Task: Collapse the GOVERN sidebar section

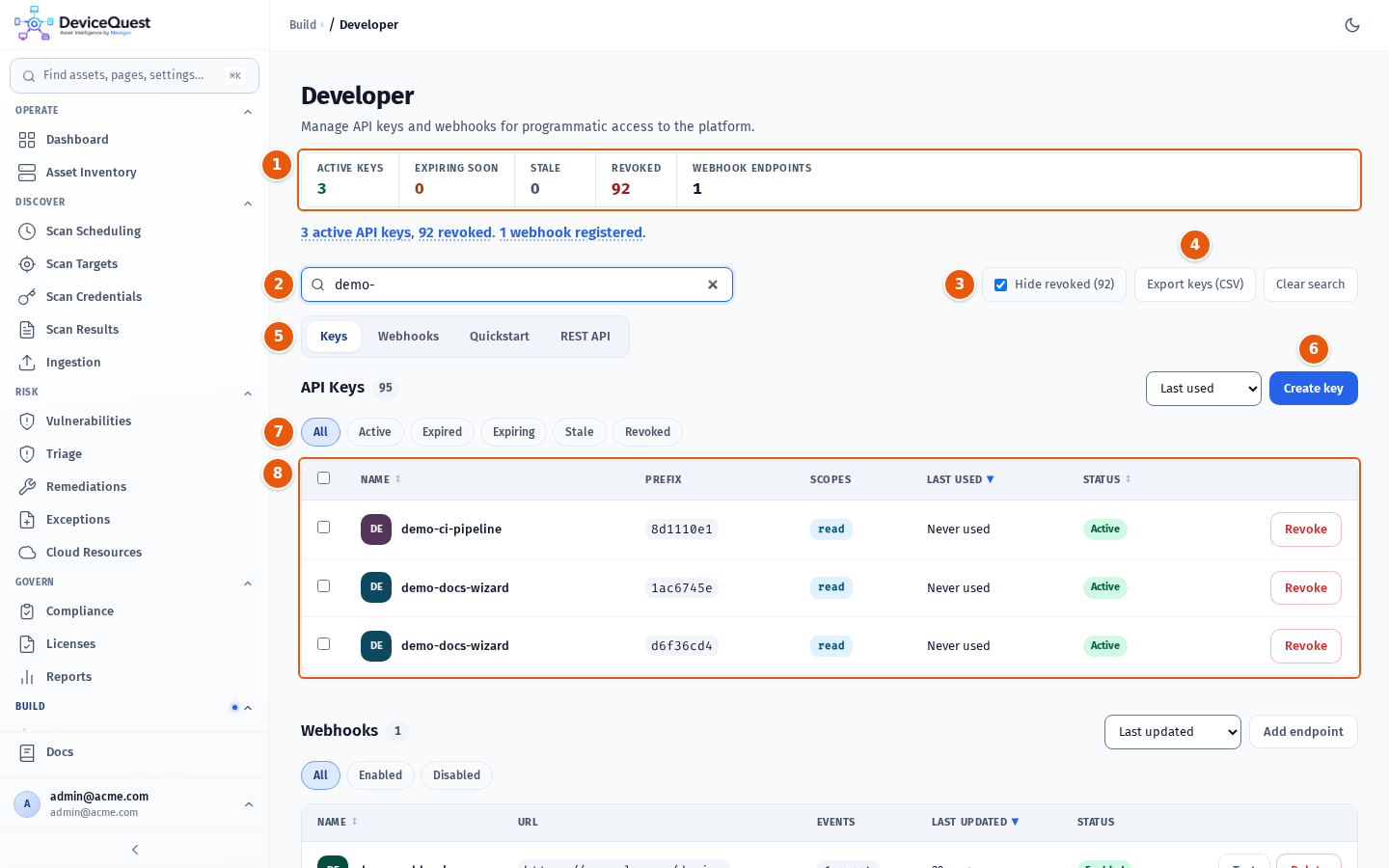Action: point(248,583)
